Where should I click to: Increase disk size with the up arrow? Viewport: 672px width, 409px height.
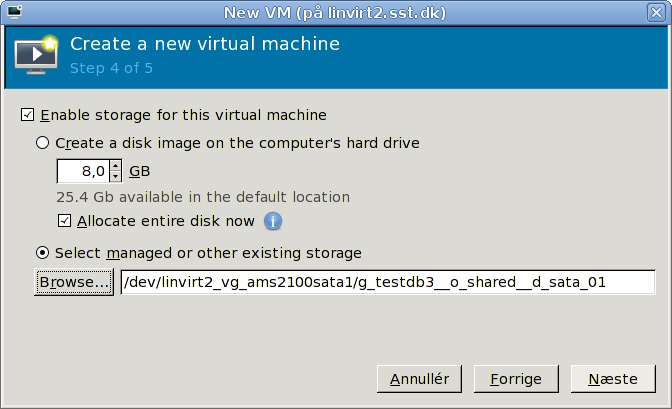click(115, 165)
